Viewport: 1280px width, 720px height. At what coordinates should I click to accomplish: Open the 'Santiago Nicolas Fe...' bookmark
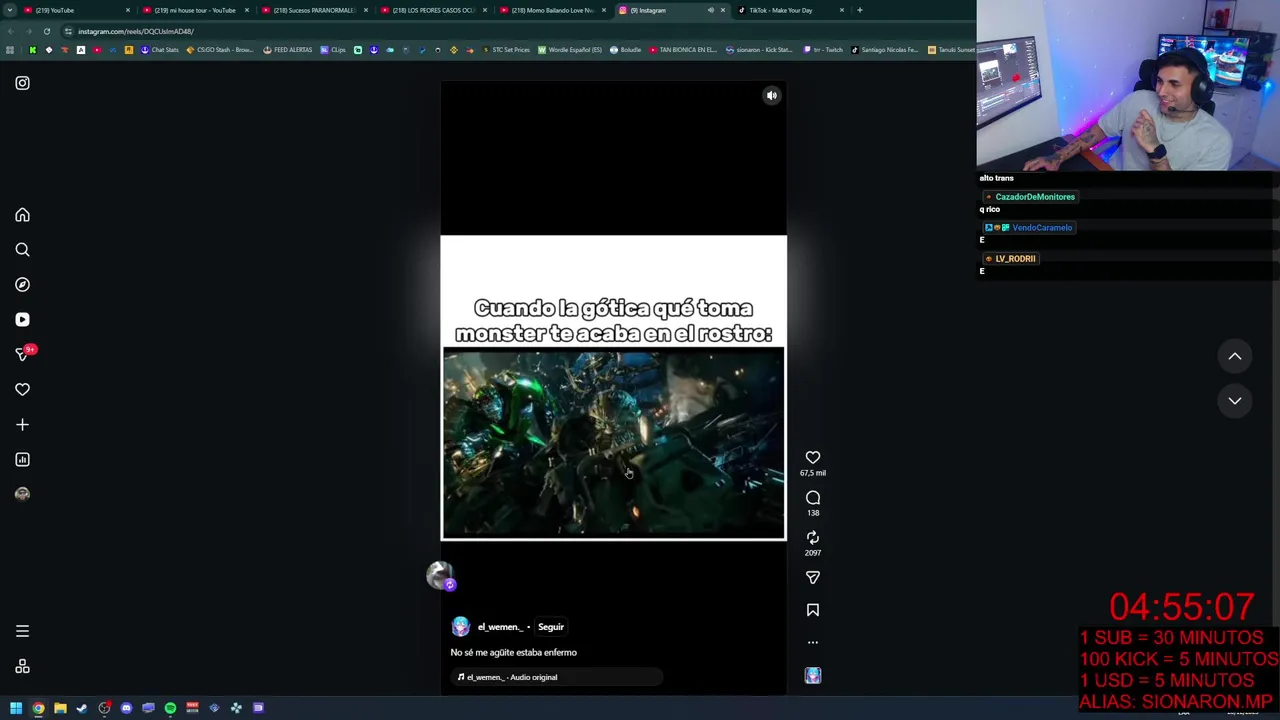[x=884, y=50]
